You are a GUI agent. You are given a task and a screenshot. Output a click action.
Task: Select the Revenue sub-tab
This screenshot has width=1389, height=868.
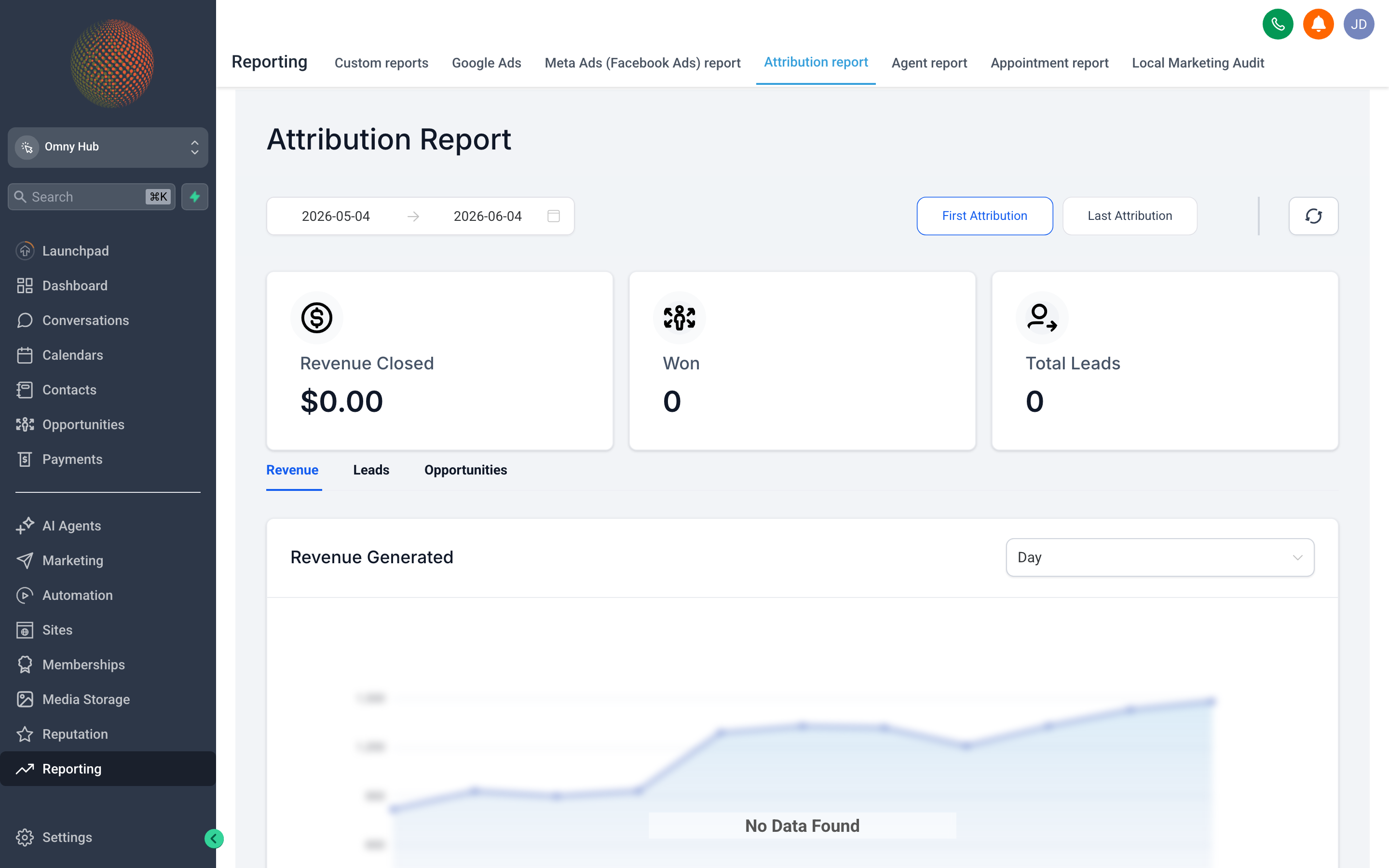coord(292,470)
